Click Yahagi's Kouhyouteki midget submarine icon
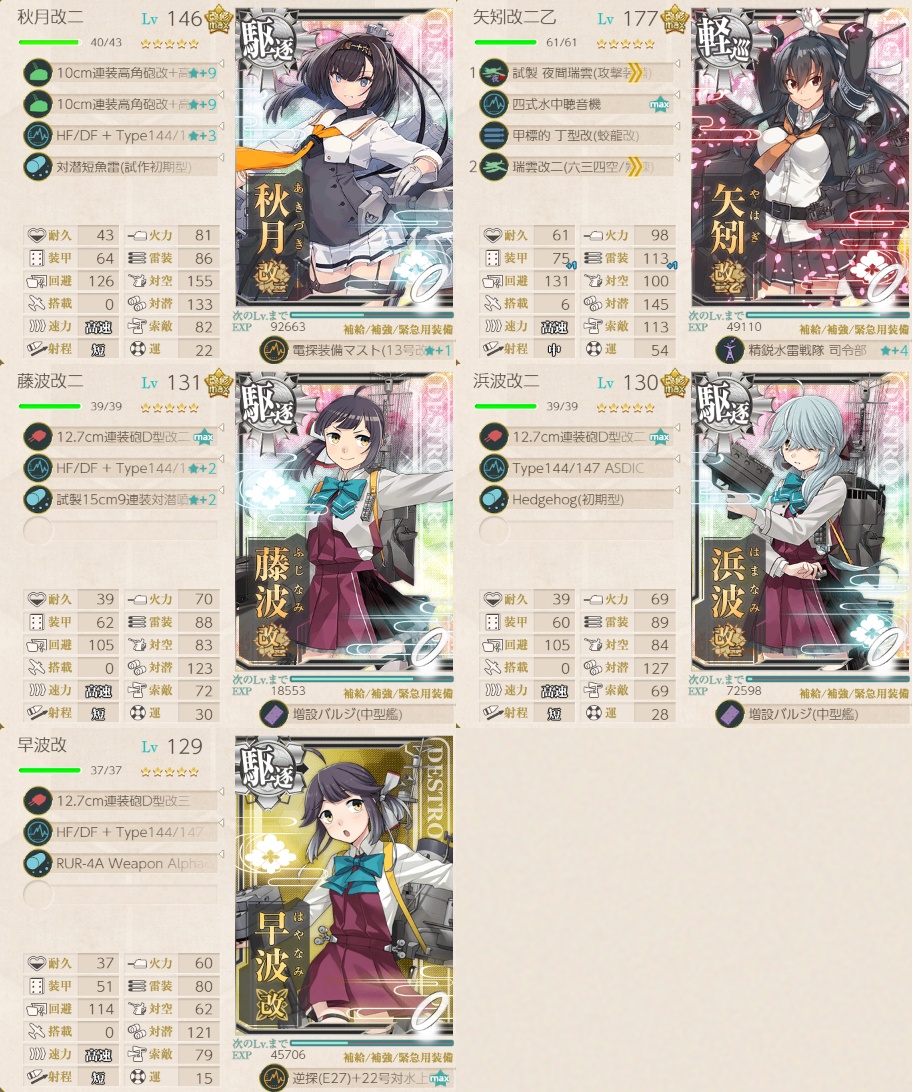 pyautogui.click(x=494, y=135)
